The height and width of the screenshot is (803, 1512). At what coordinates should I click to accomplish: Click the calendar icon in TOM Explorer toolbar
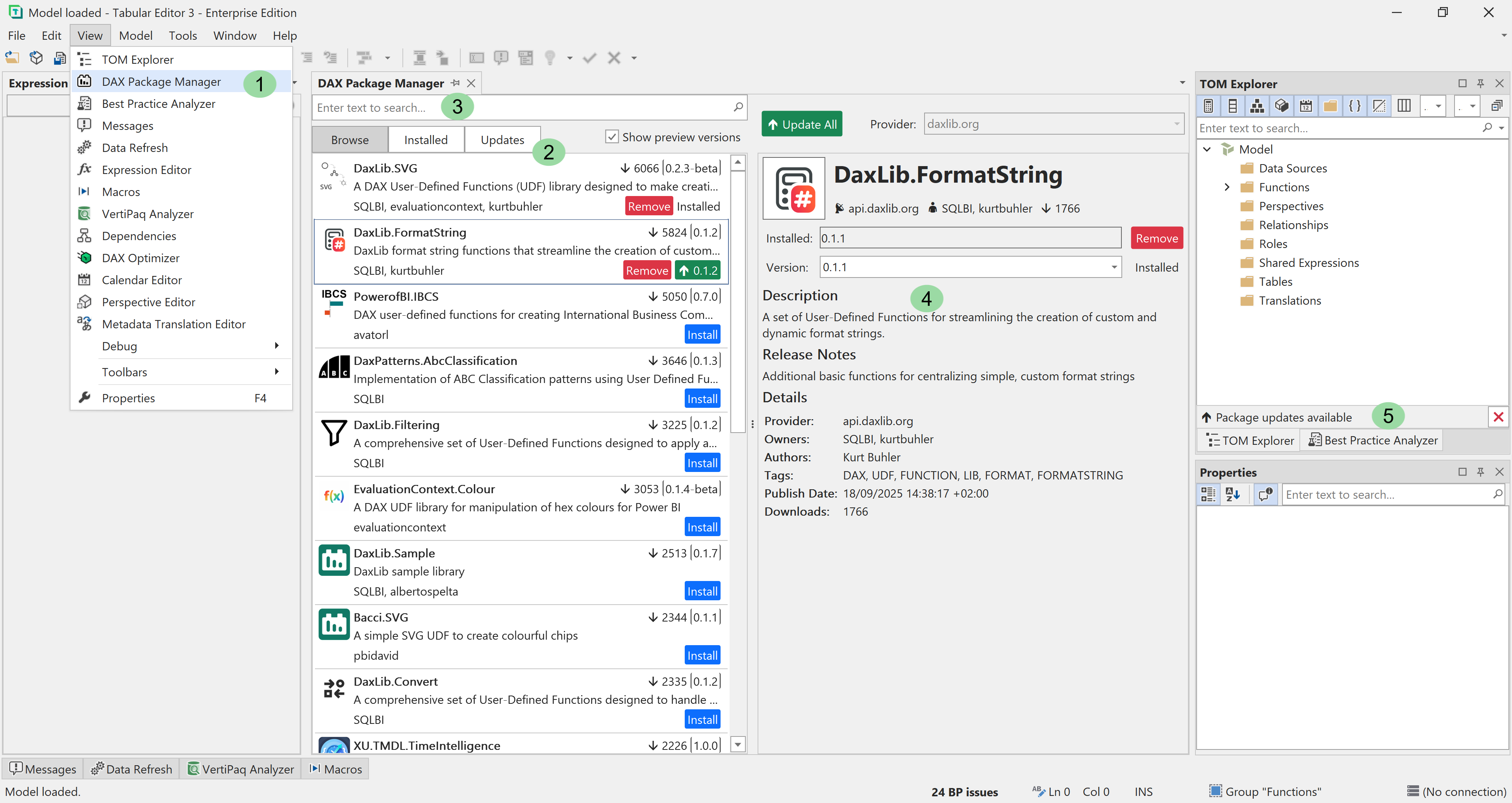click(1306, 105)
